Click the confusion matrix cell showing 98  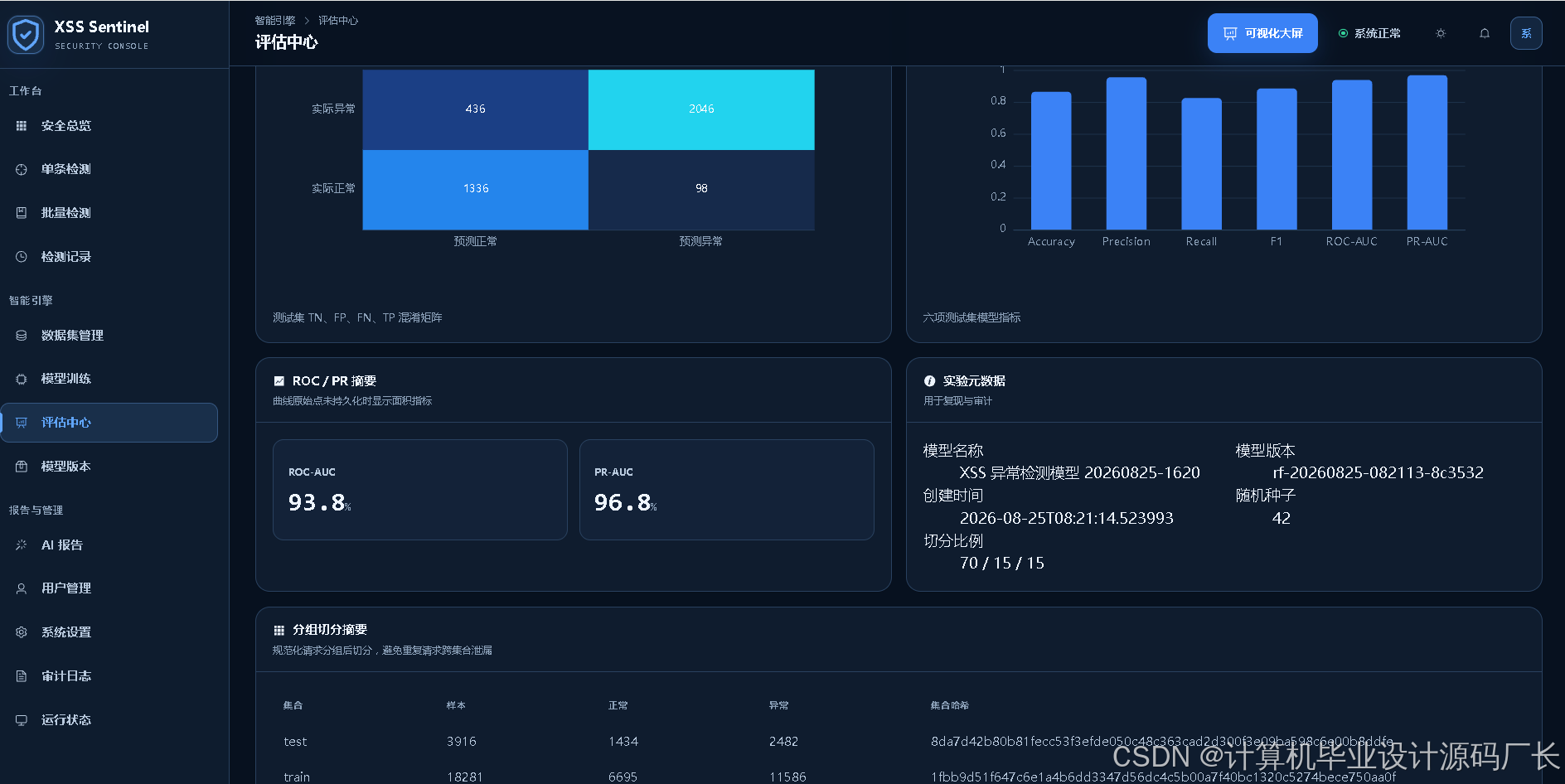701,190
